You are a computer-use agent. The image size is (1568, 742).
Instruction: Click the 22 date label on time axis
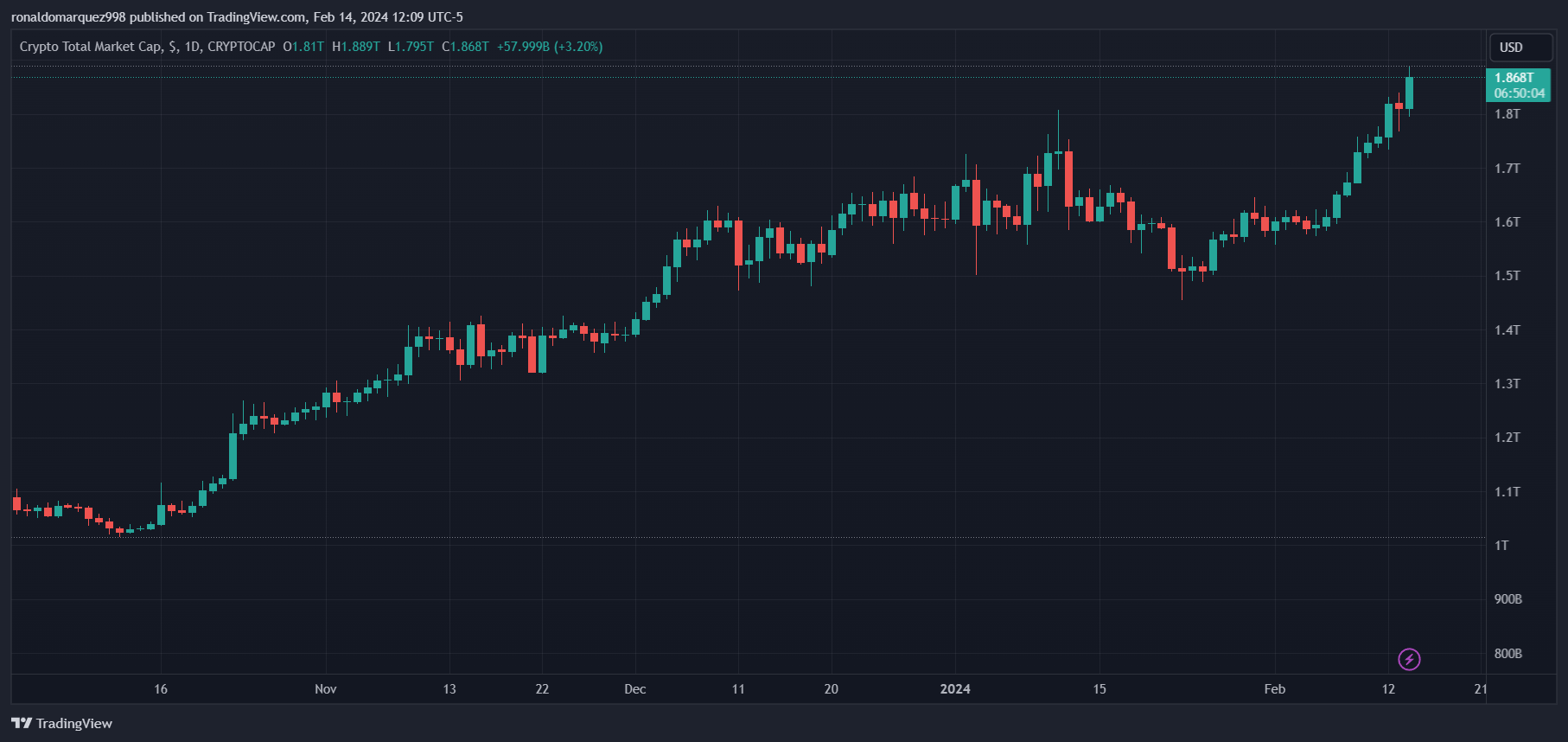pos(542,689)
